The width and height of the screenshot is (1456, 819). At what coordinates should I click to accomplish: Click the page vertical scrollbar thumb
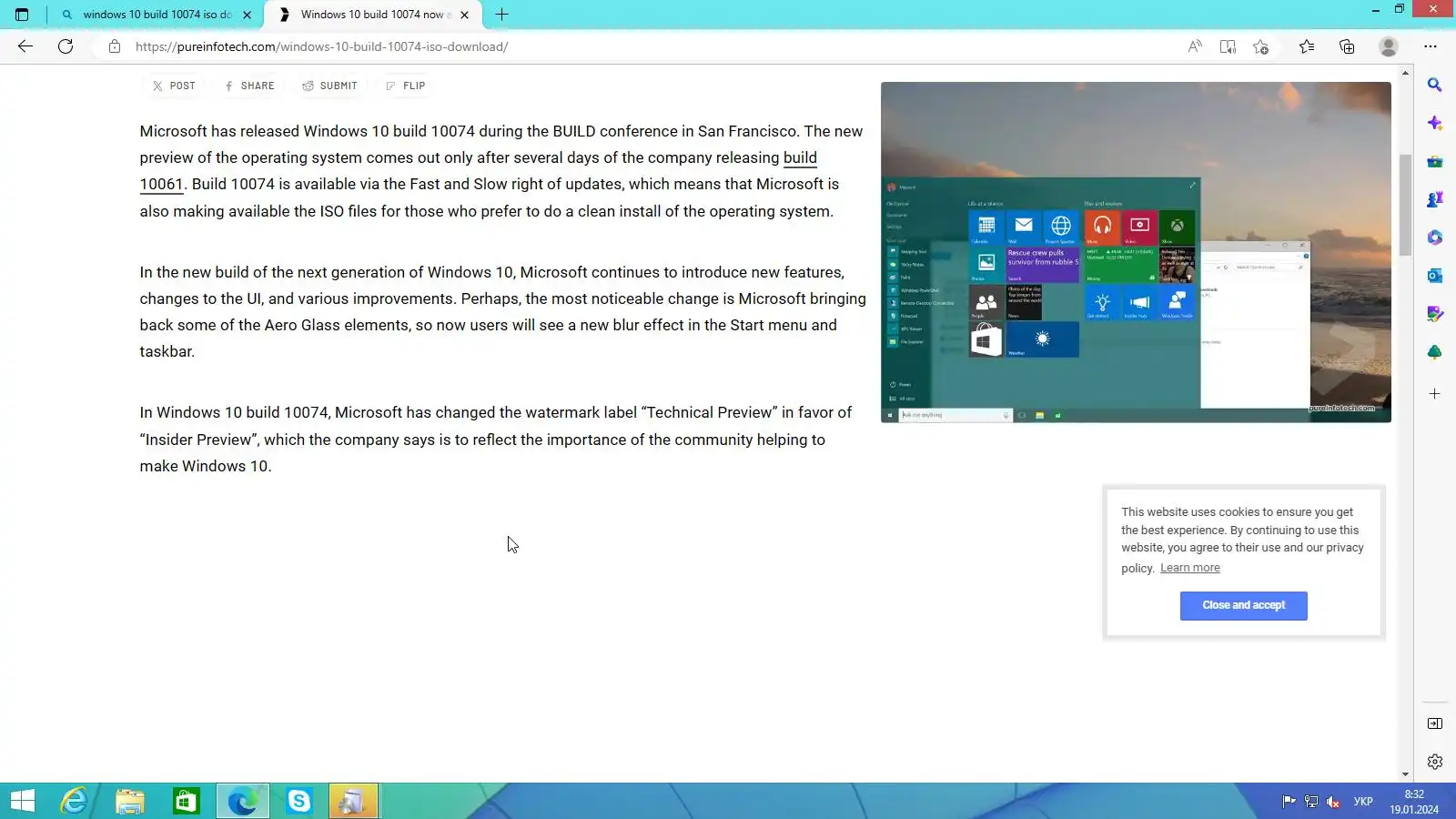[1405, 205]
